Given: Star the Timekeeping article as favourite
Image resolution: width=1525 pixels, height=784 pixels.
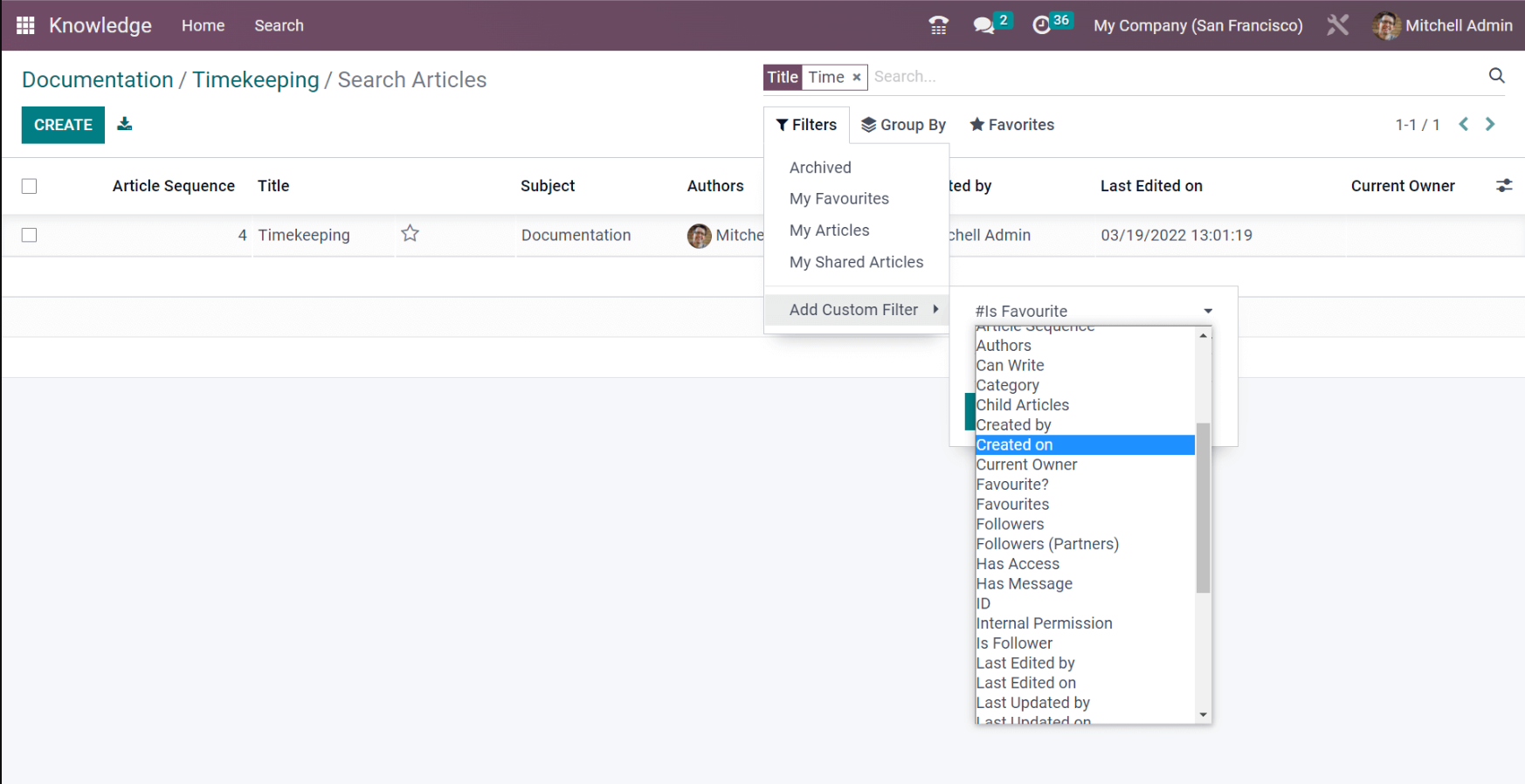Looking at the screenshot, I should click(x=410, y=234).
